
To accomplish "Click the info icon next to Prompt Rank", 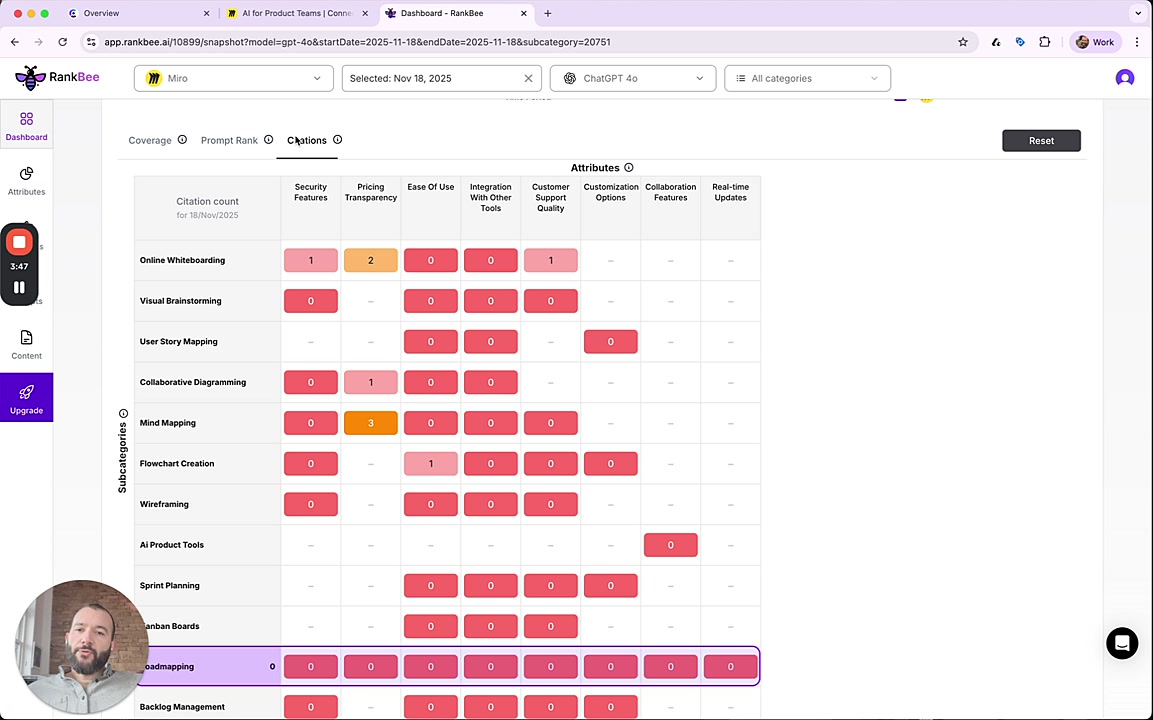I will (268, 140).
